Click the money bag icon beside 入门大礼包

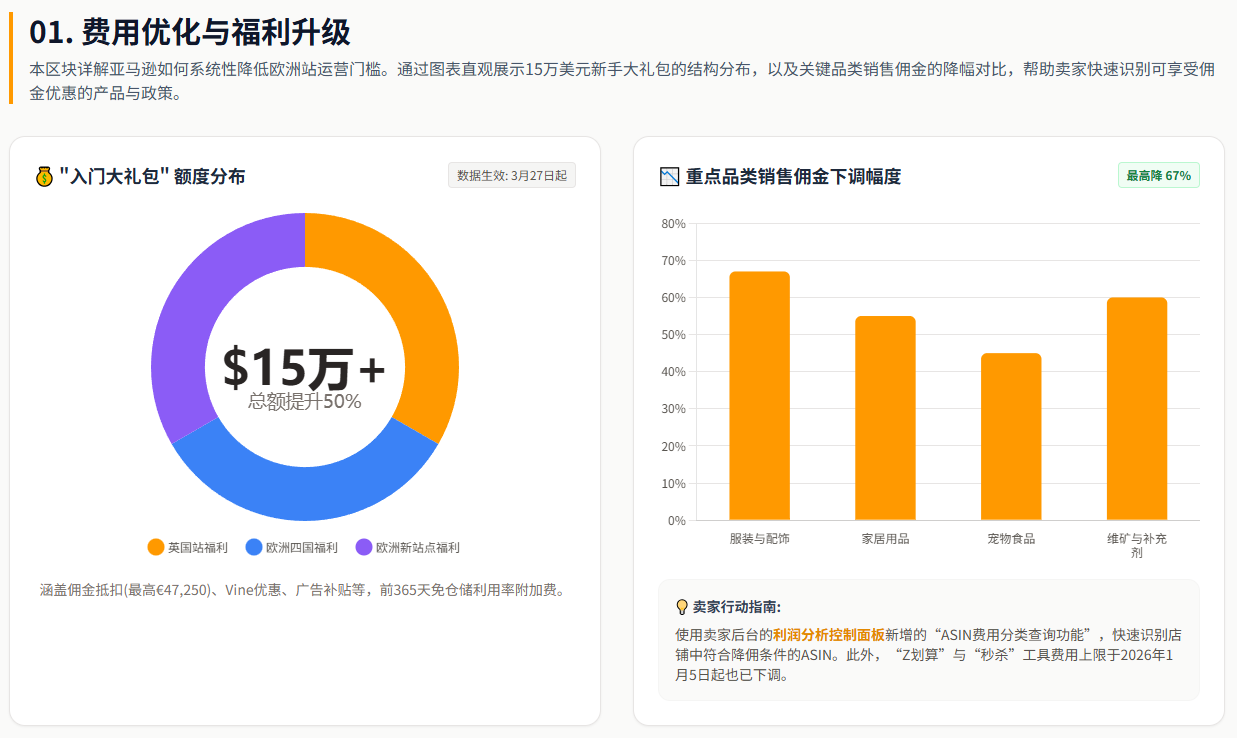pos(44,177)
